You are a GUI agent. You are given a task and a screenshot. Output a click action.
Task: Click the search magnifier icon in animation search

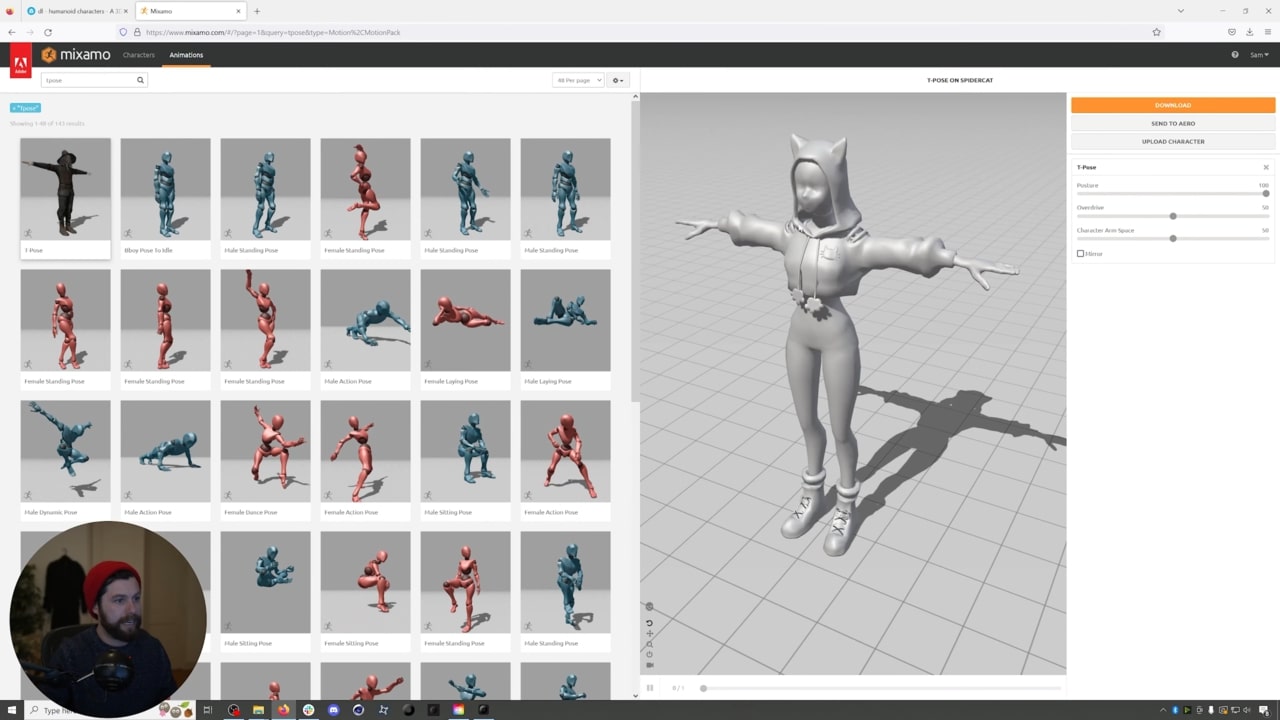coord(140,80)
